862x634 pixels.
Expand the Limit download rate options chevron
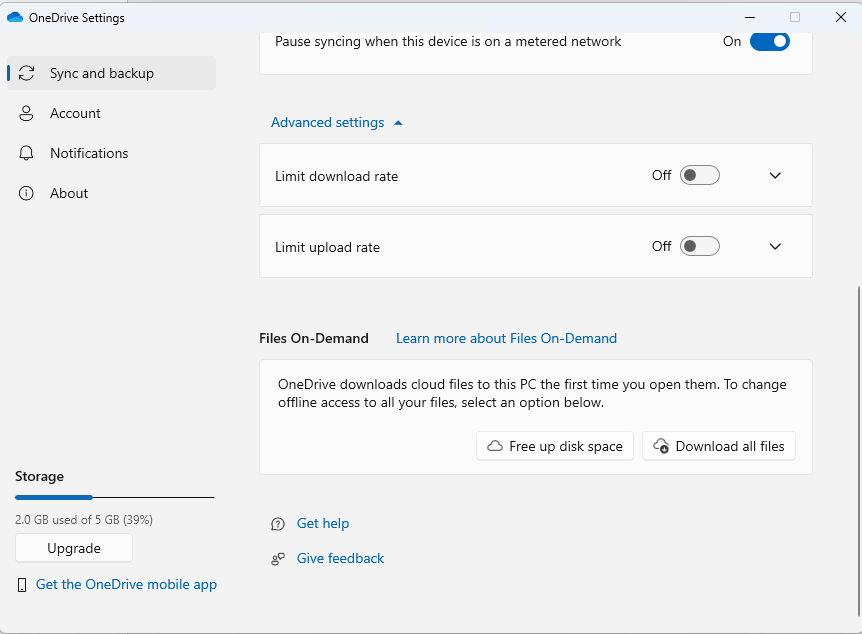point(775,175)
